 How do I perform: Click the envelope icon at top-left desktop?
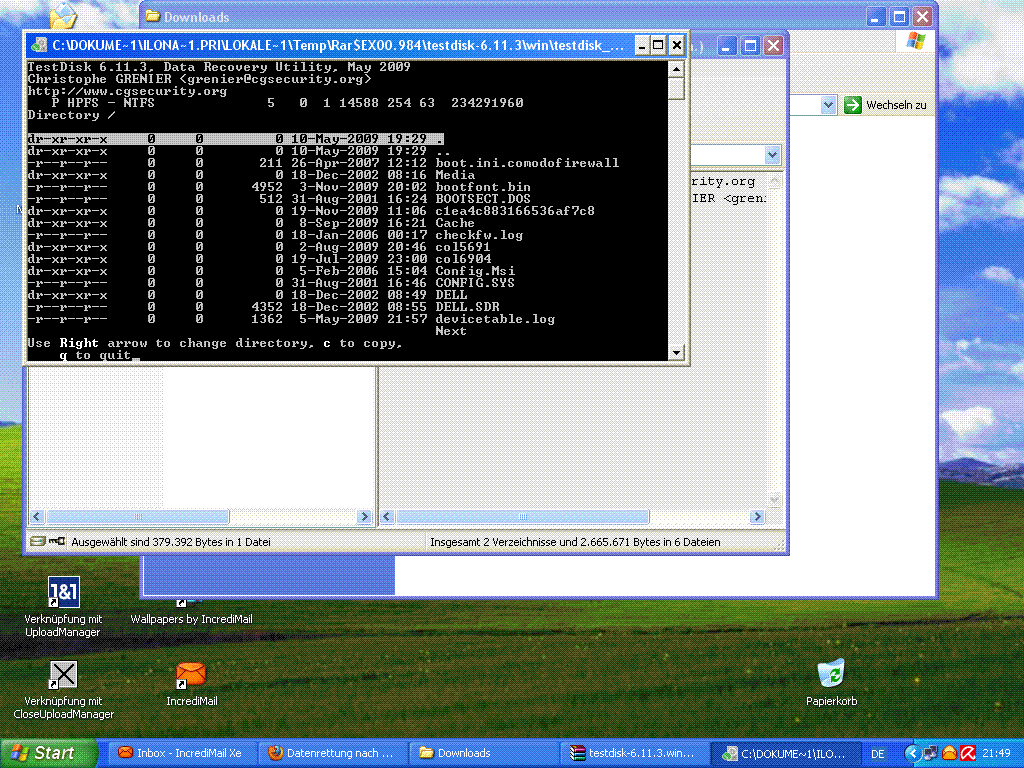point(63,15)
